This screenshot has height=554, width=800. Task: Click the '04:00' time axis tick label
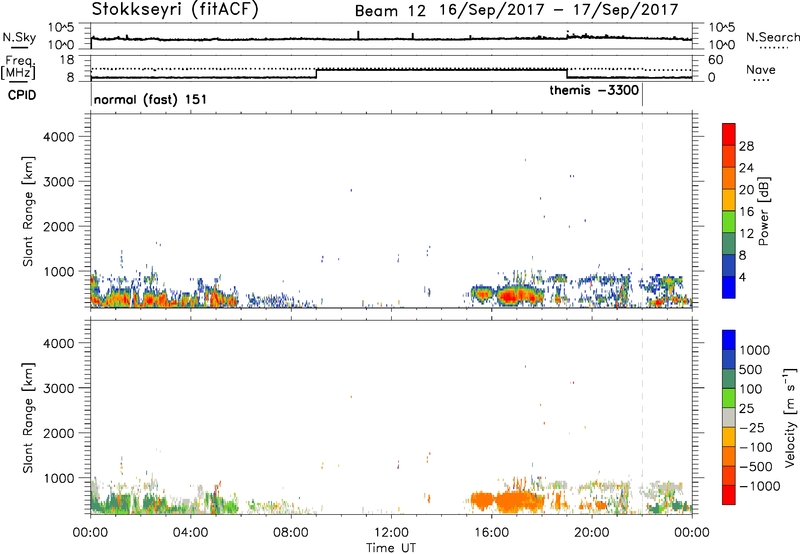click(190, 533)
